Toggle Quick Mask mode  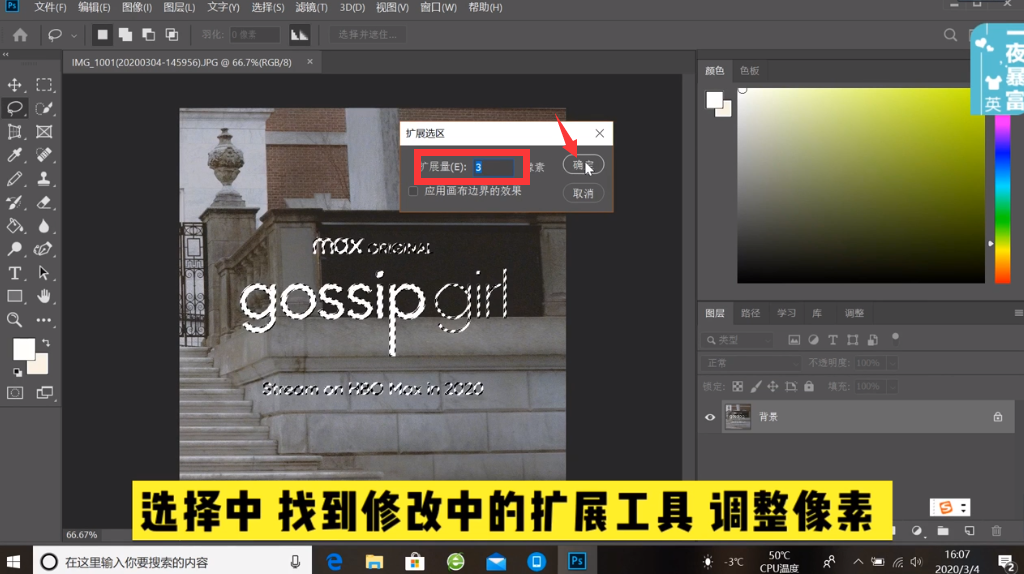click(15, 392)
